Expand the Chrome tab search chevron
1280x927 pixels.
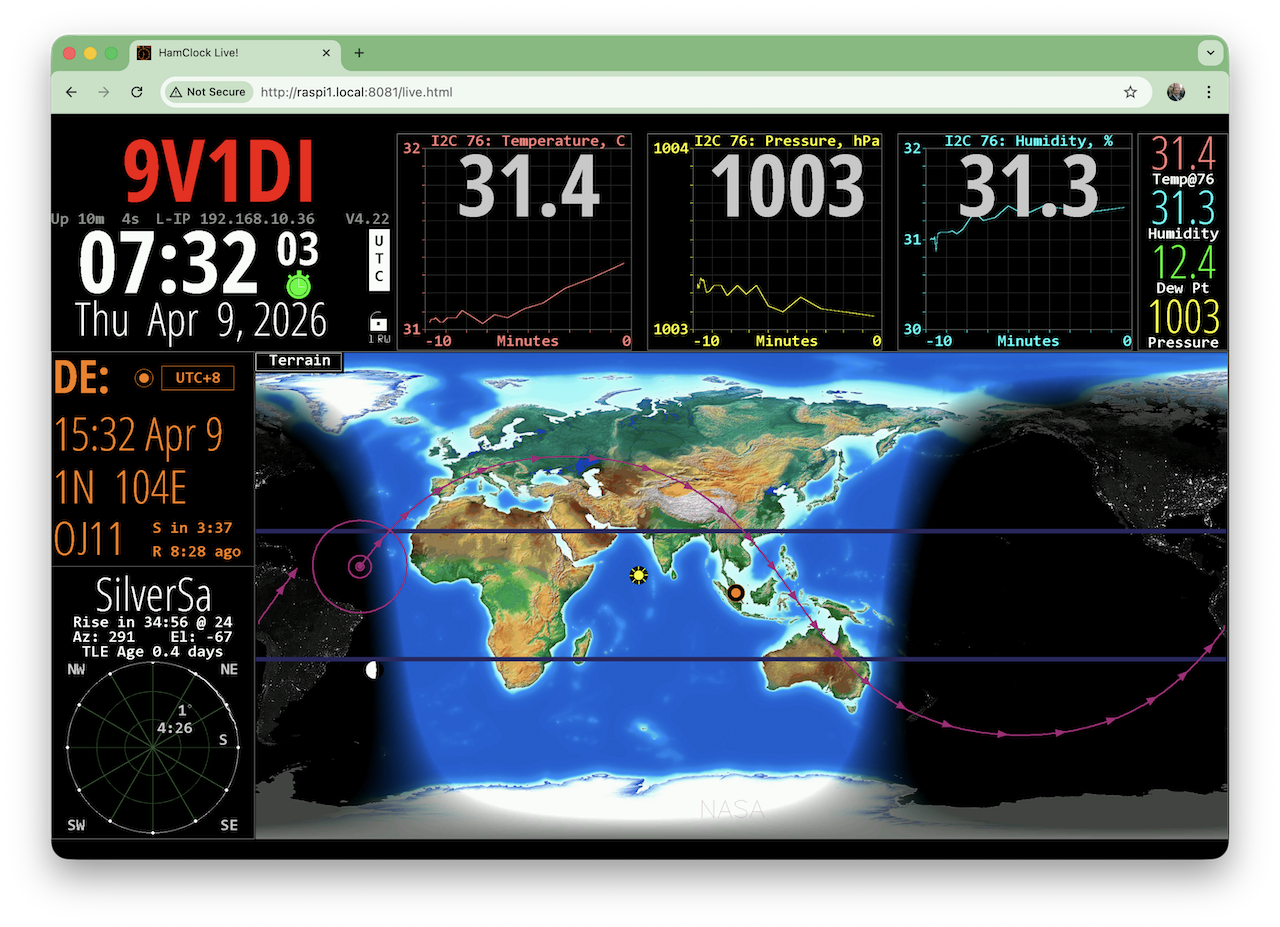[x=1210, y=53]
